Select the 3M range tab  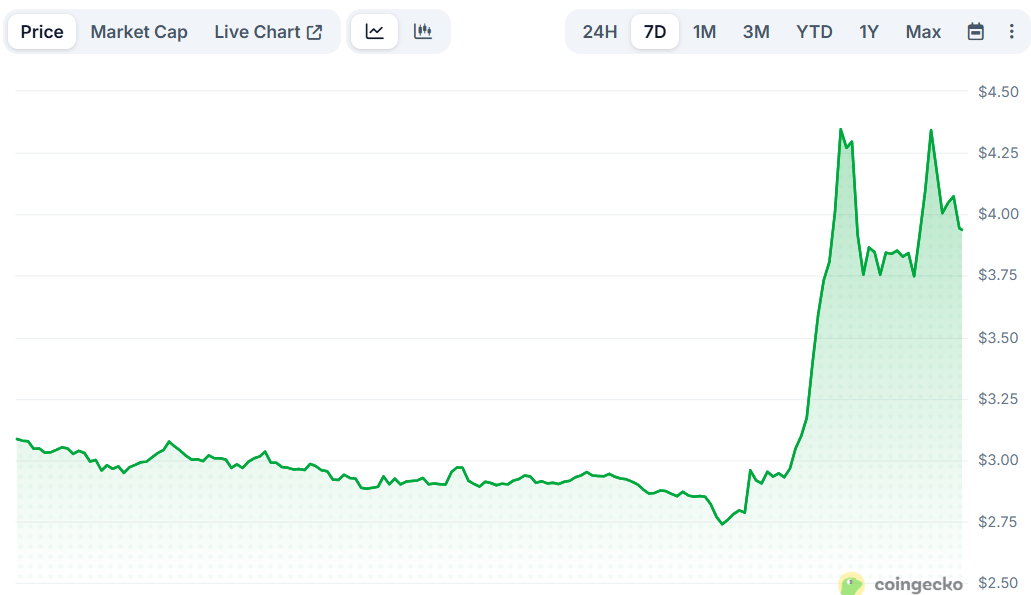click(756, 31)
